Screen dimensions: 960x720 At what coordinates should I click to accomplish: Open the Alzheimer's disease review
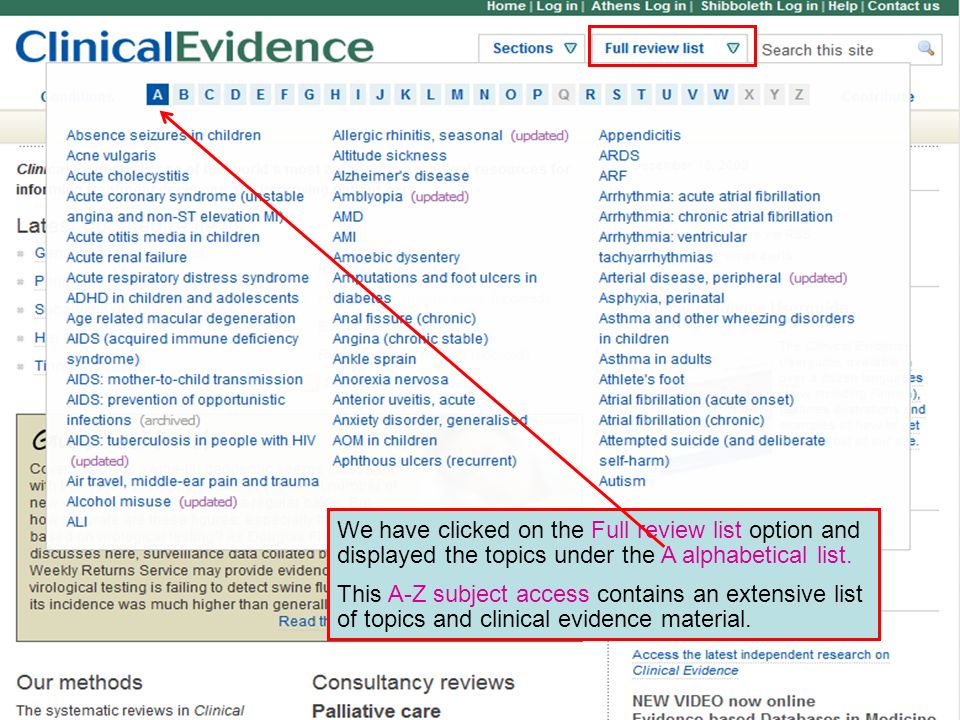[x=400, y=176]
